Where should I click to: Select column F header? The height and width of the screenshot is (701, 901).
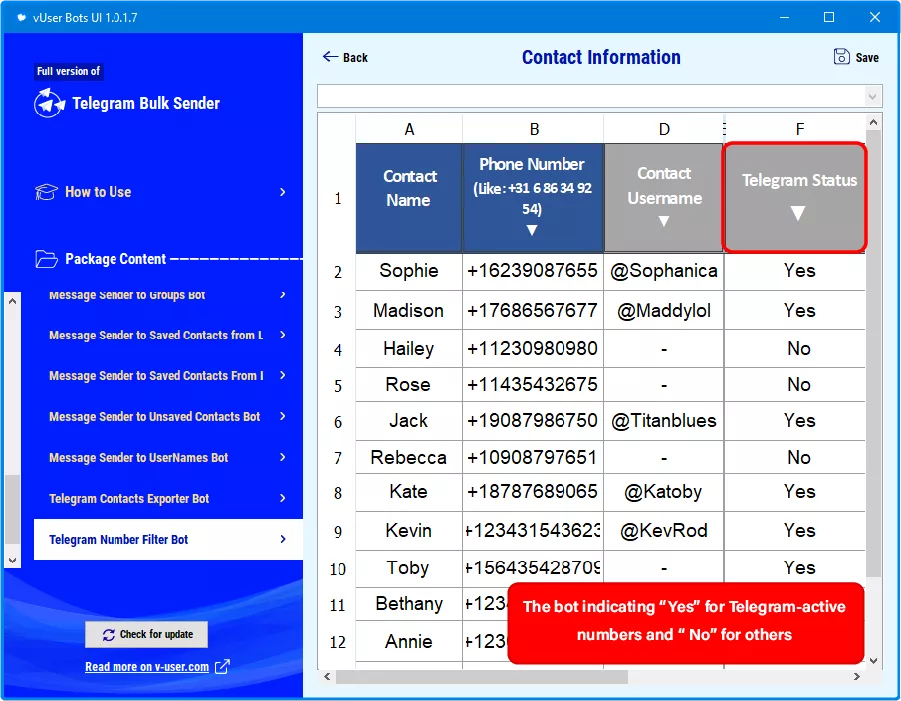point(799,129)
